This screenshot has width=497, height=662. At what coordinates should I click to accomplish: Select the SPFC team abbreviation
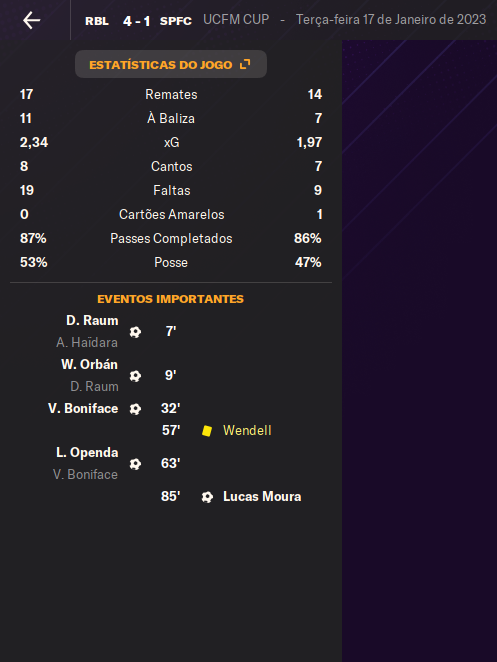point(176,21)
